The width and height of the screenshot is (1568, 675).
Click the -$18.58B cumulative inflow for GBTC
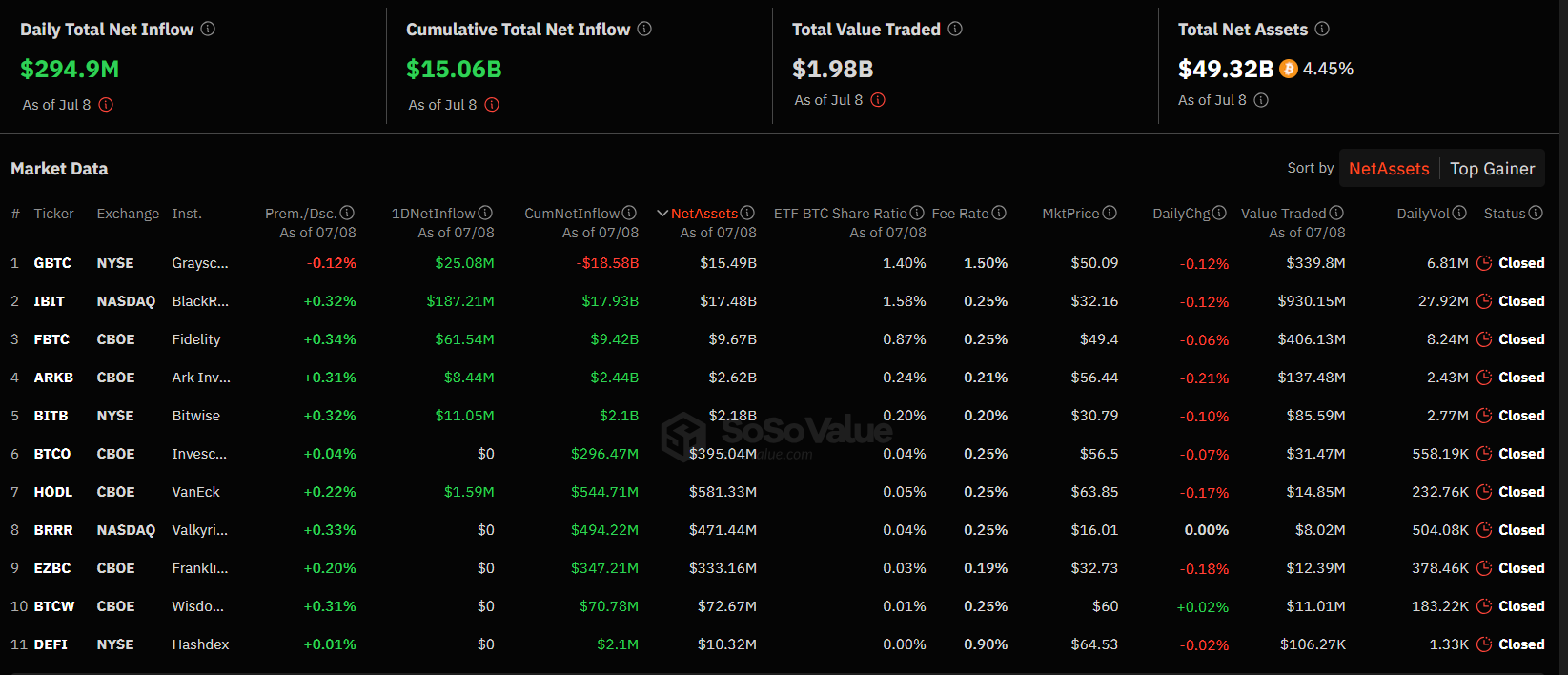coord(608,263)
